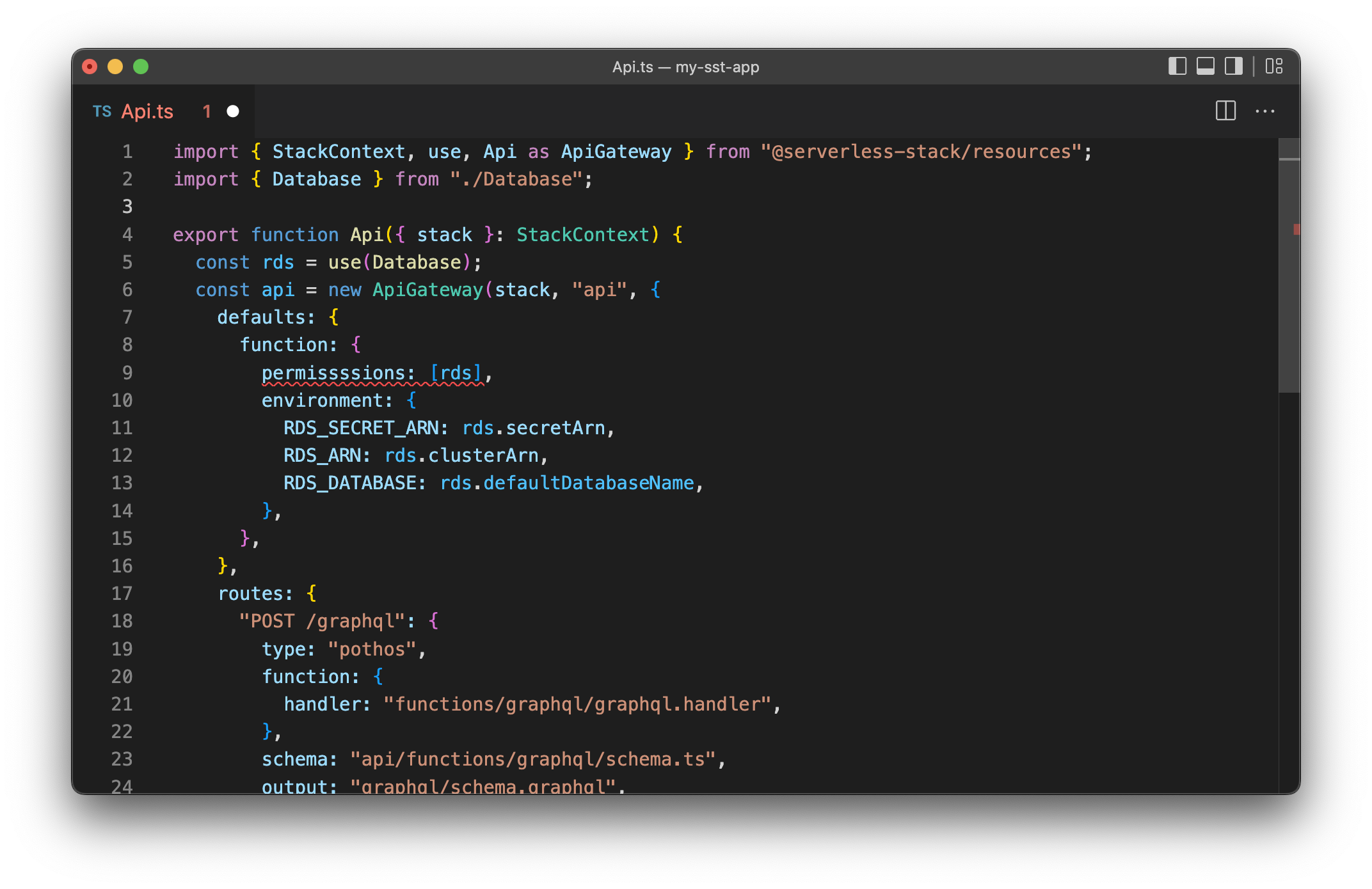The width and height of the screenshot is (1372, 889).
Task: Click line number 9 in the gutter
Action: [x=127, y=372]
